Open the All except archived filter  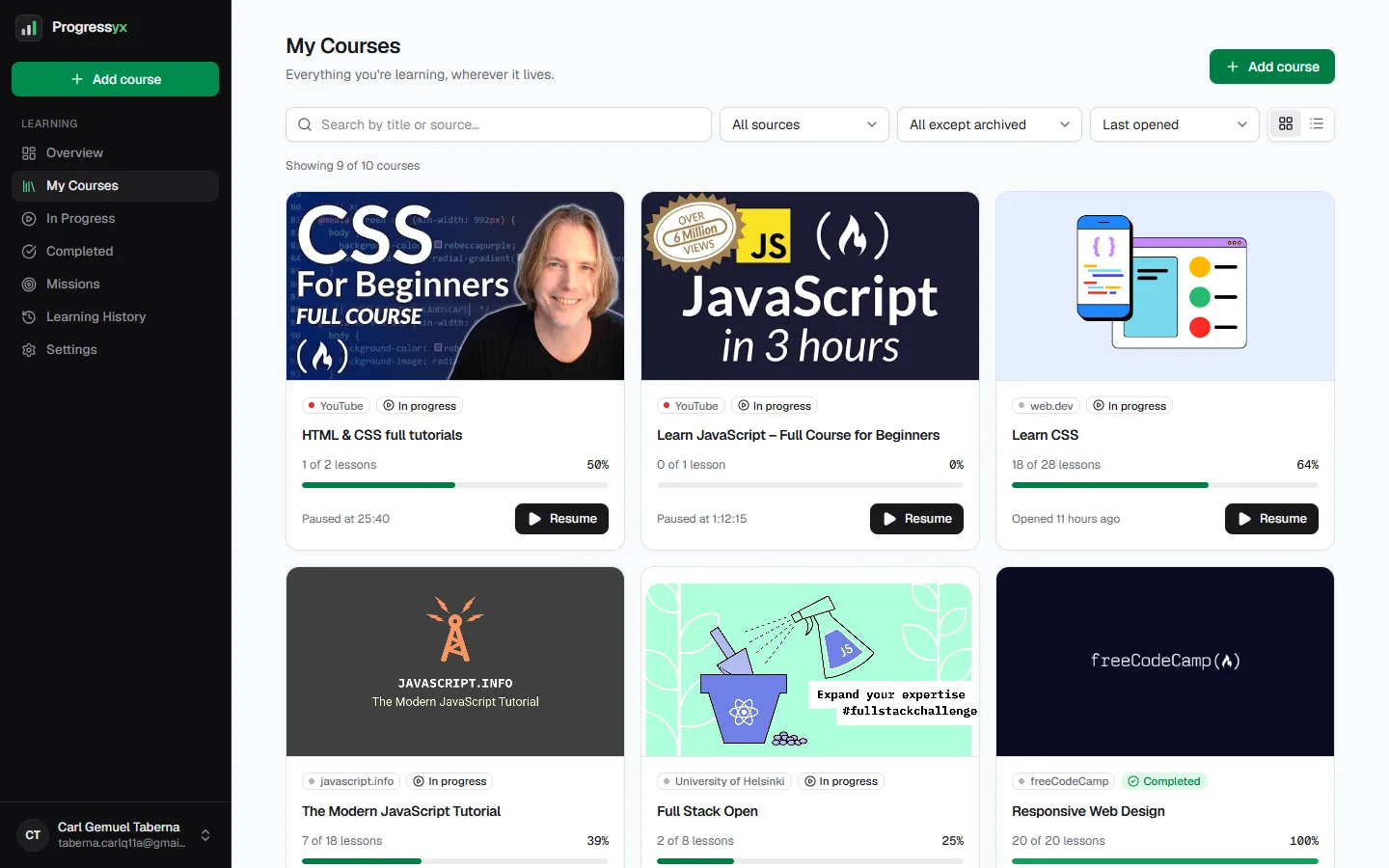click(x=990, y=124)
